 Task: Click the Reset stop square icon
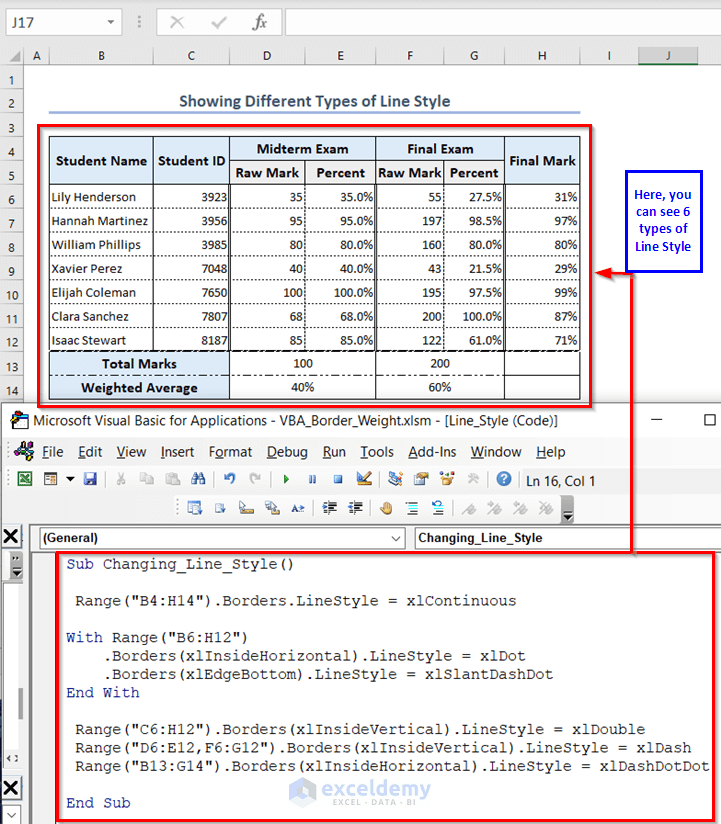tap(338, 479)
